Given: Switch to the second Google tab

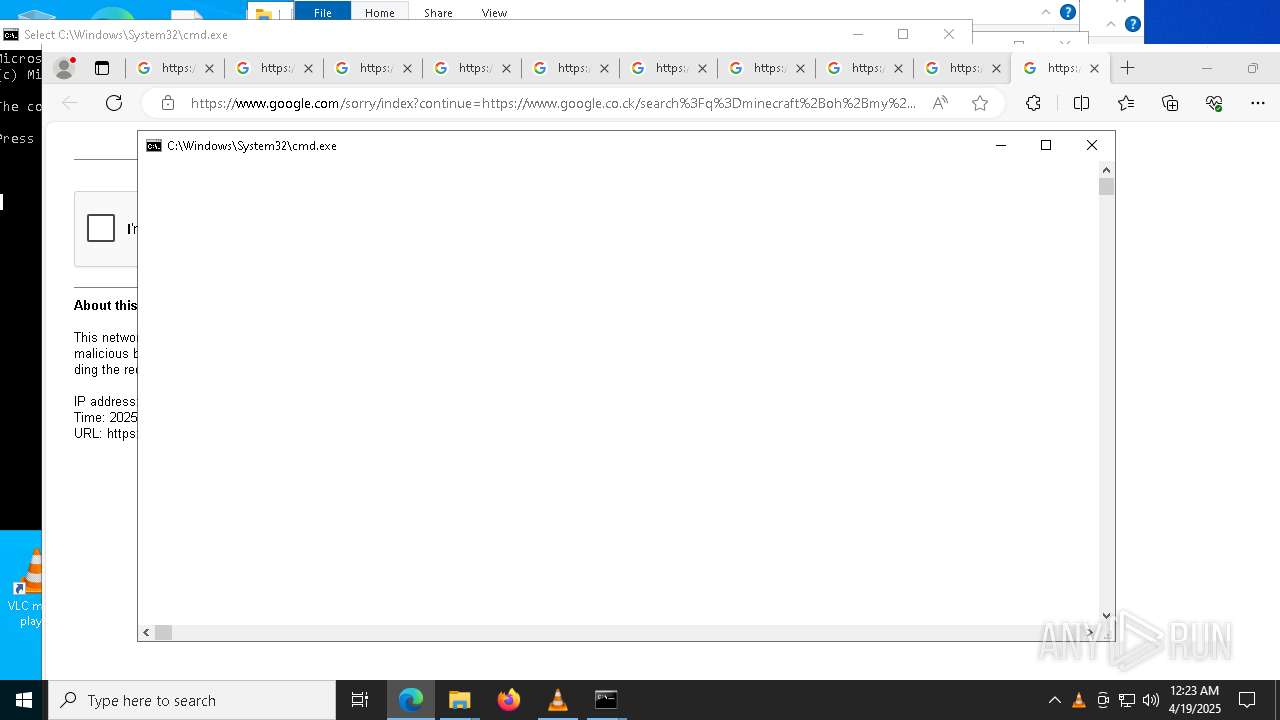Looking at the screenshot, I should [x=274, y=68].
